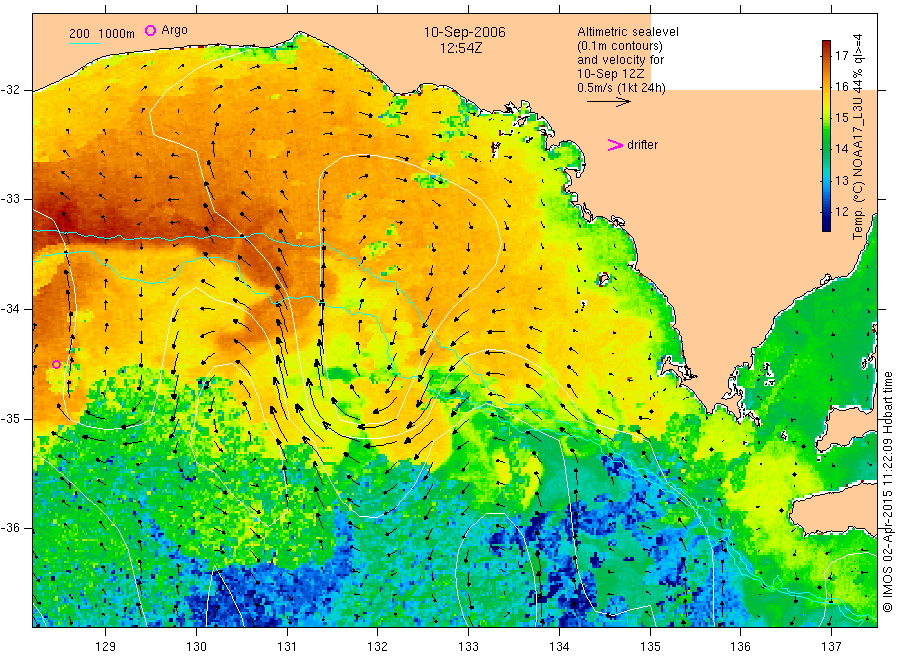The width and height of the screenshot is (900, 660).
Task: Click the cyan 200 1000m legend line
Action: [x=84, y=43]
